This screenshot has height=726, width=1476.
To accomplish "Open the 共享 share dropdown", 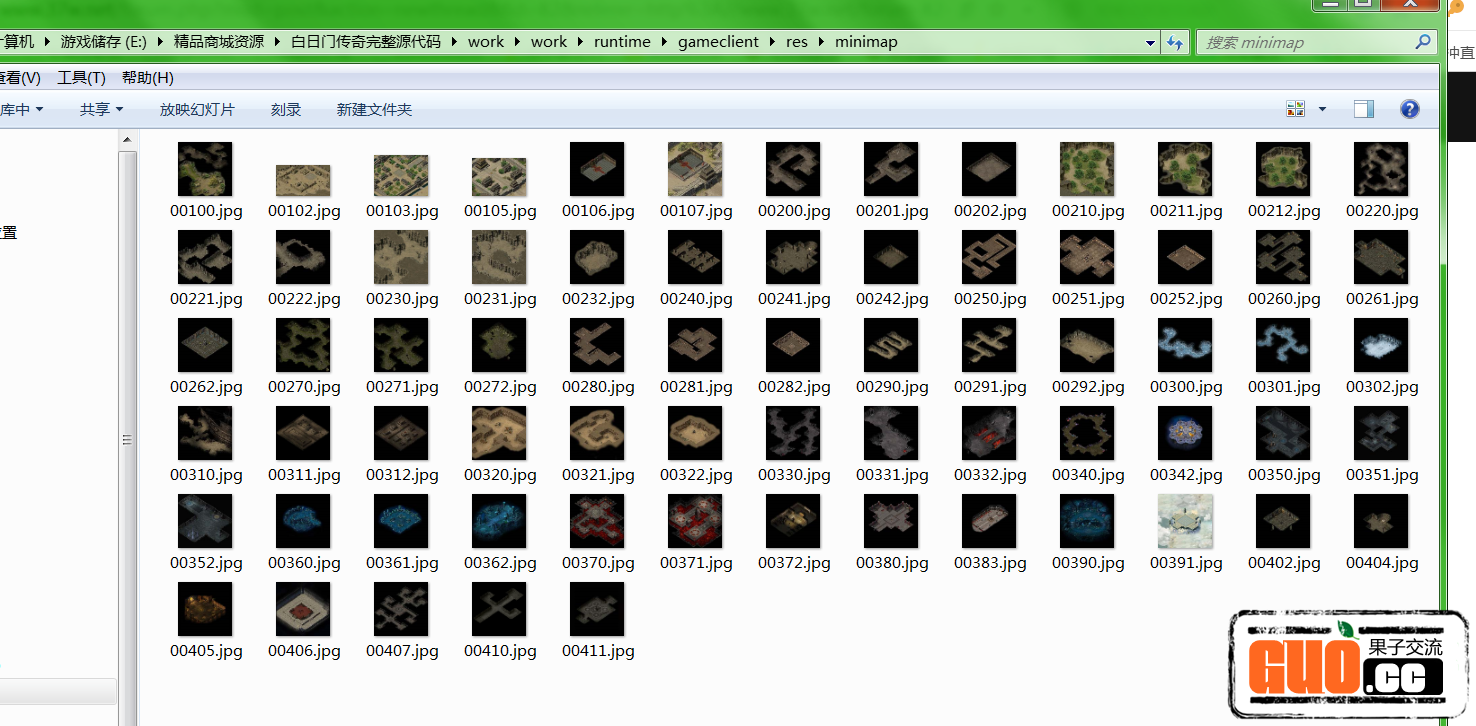I will [x=99, y=109].
